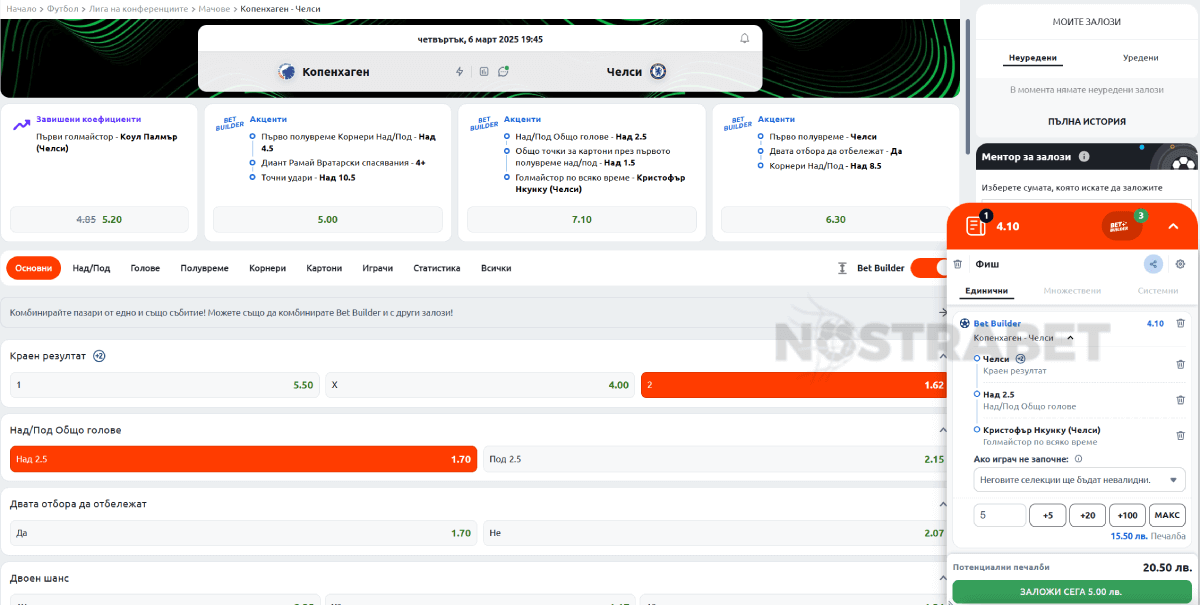Select Да for both teams to score
The width and height of the screenshot is (1200, 605).
click(243, 533)
